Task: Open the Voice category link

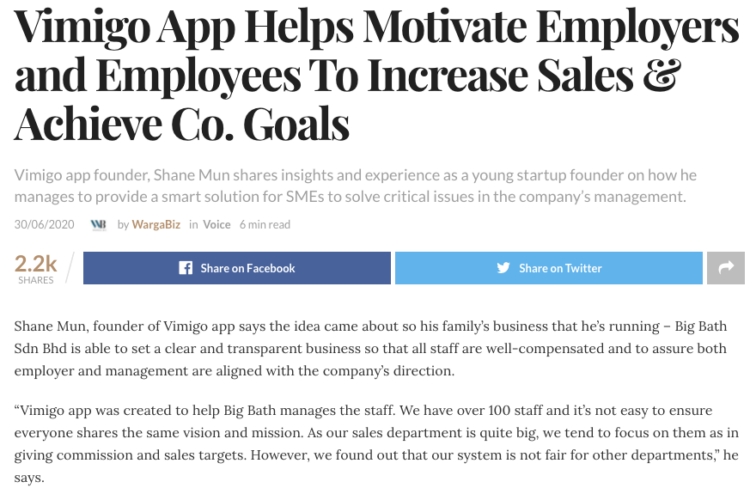Action: pos(216,224)
